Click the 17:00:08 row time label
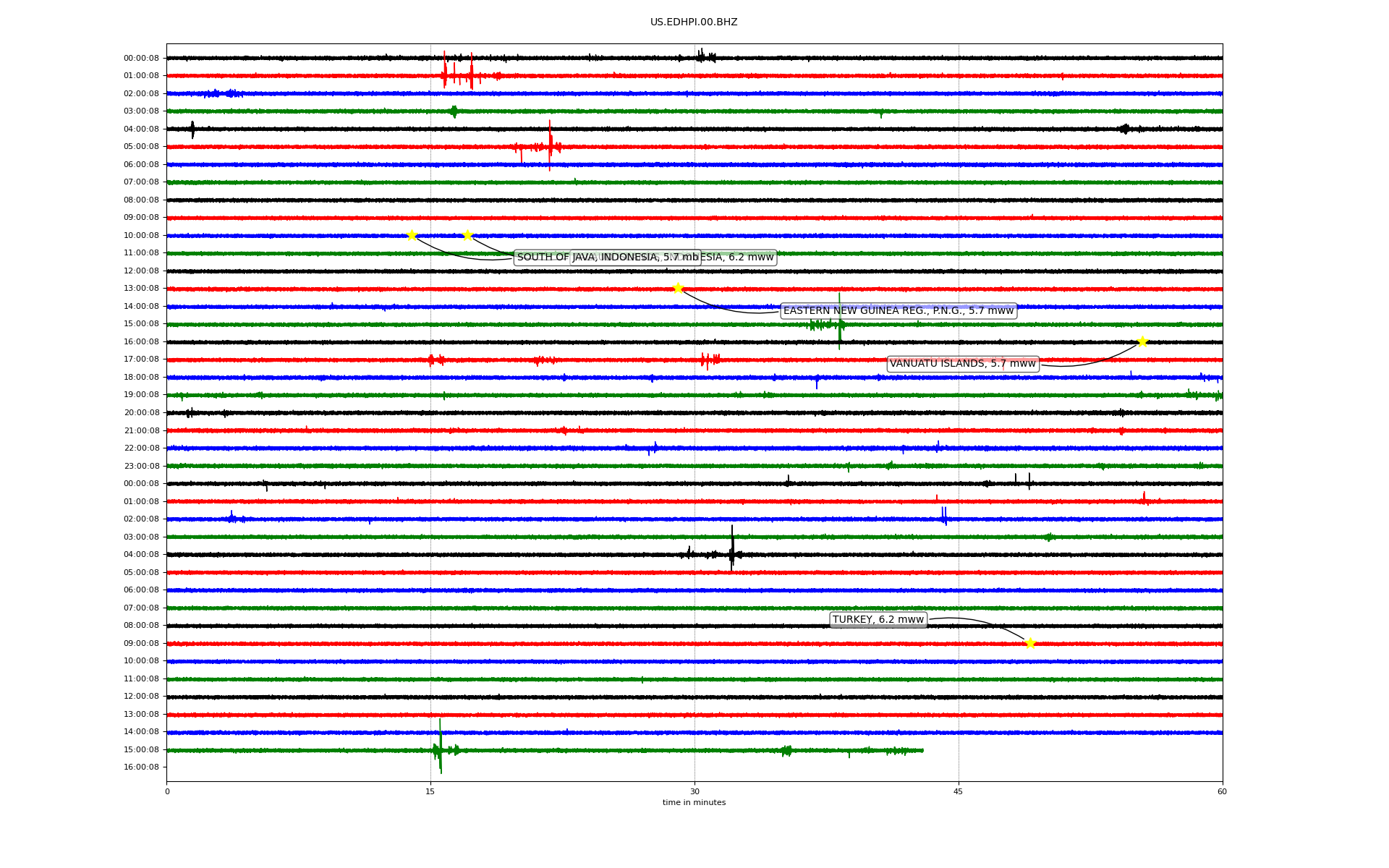The image size is (1389, 868). (141, 359)
